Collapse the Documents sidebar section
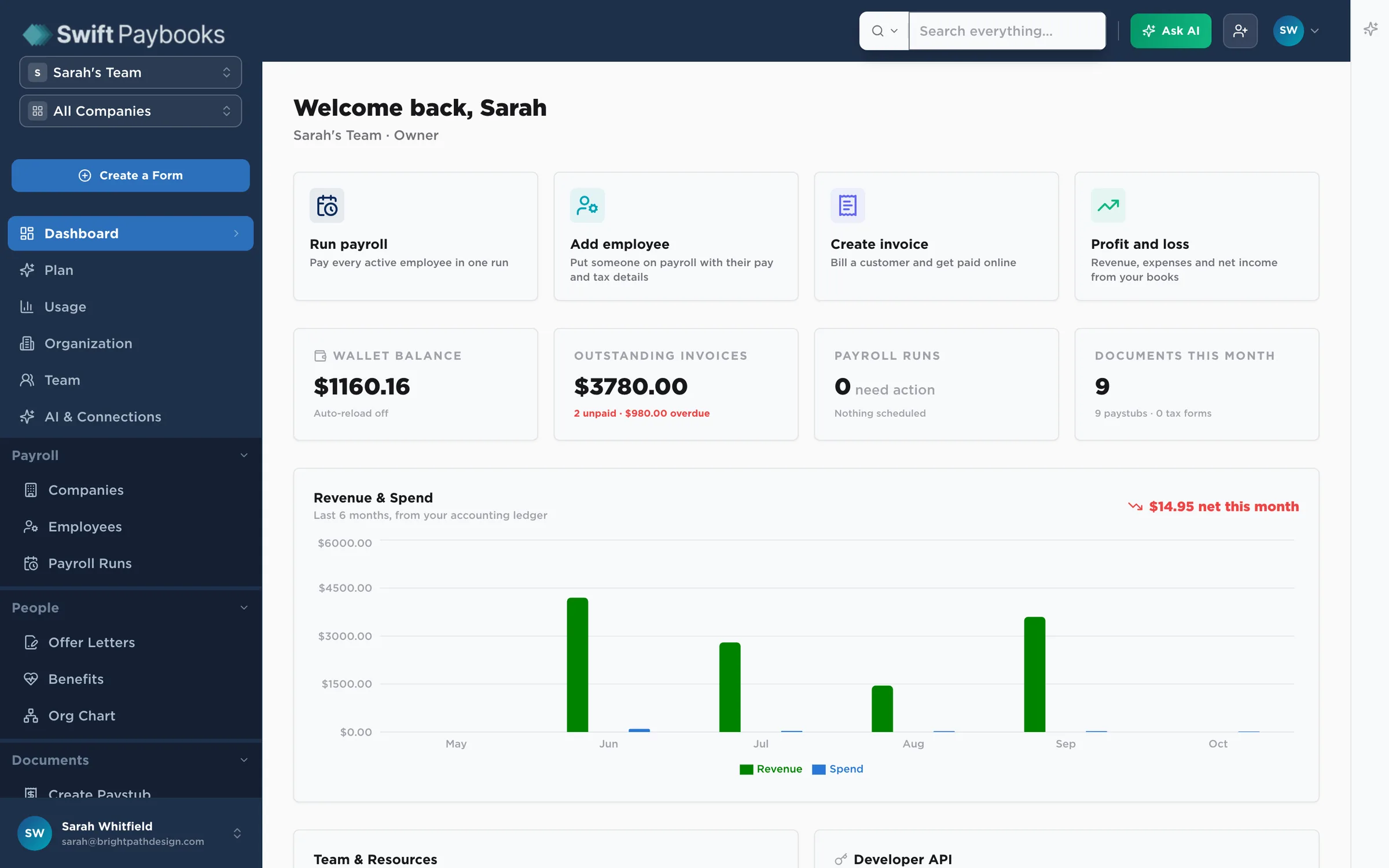1389x868 pixels. 131,760
